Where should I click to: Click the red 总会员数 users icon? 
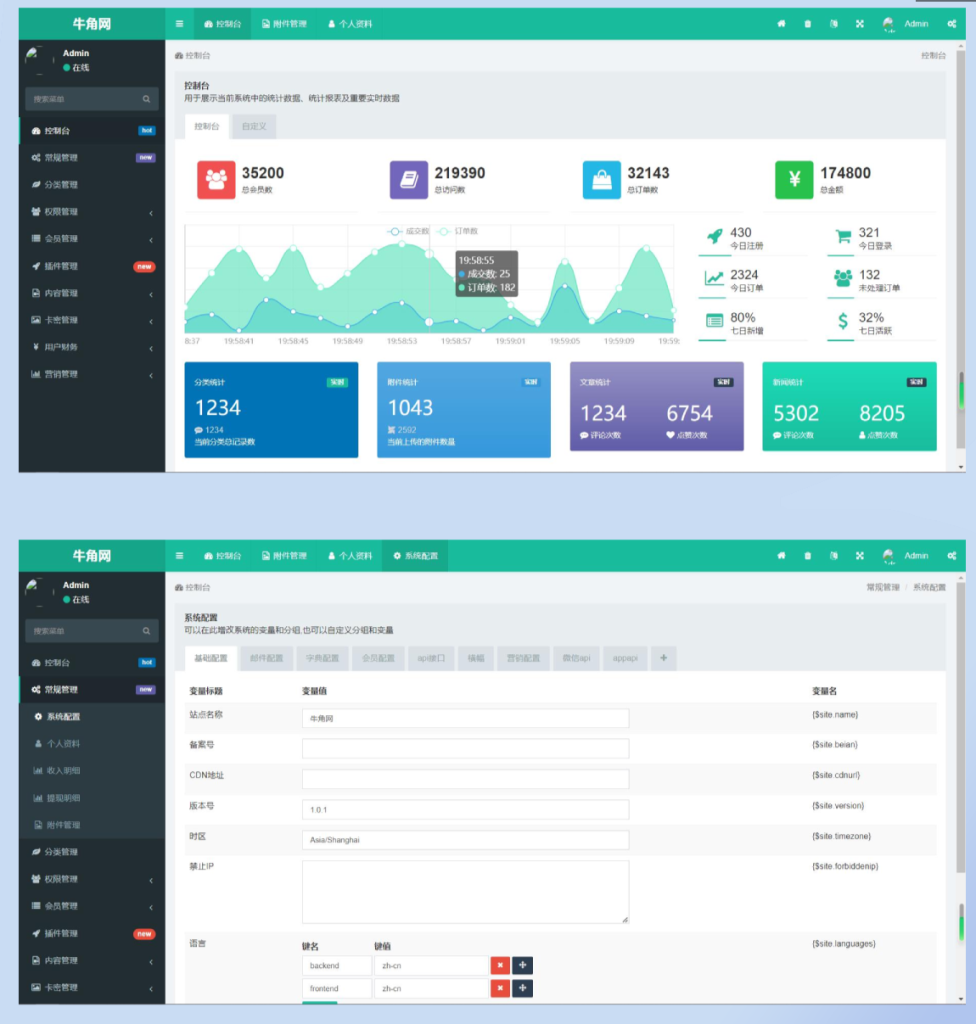point(216,179)
